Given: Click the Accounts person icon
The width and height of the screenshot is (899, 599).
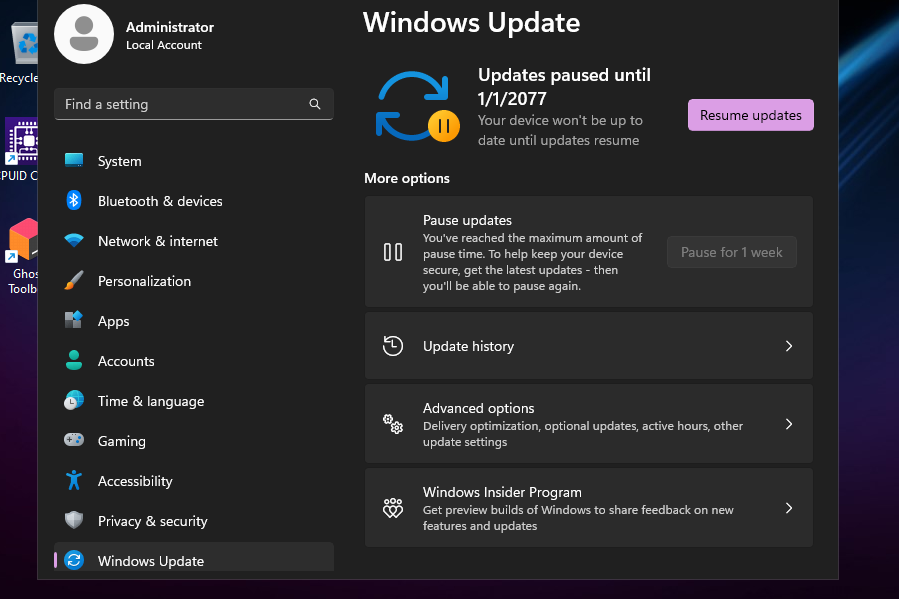Looking at the screenshot, I should (74, 361).
